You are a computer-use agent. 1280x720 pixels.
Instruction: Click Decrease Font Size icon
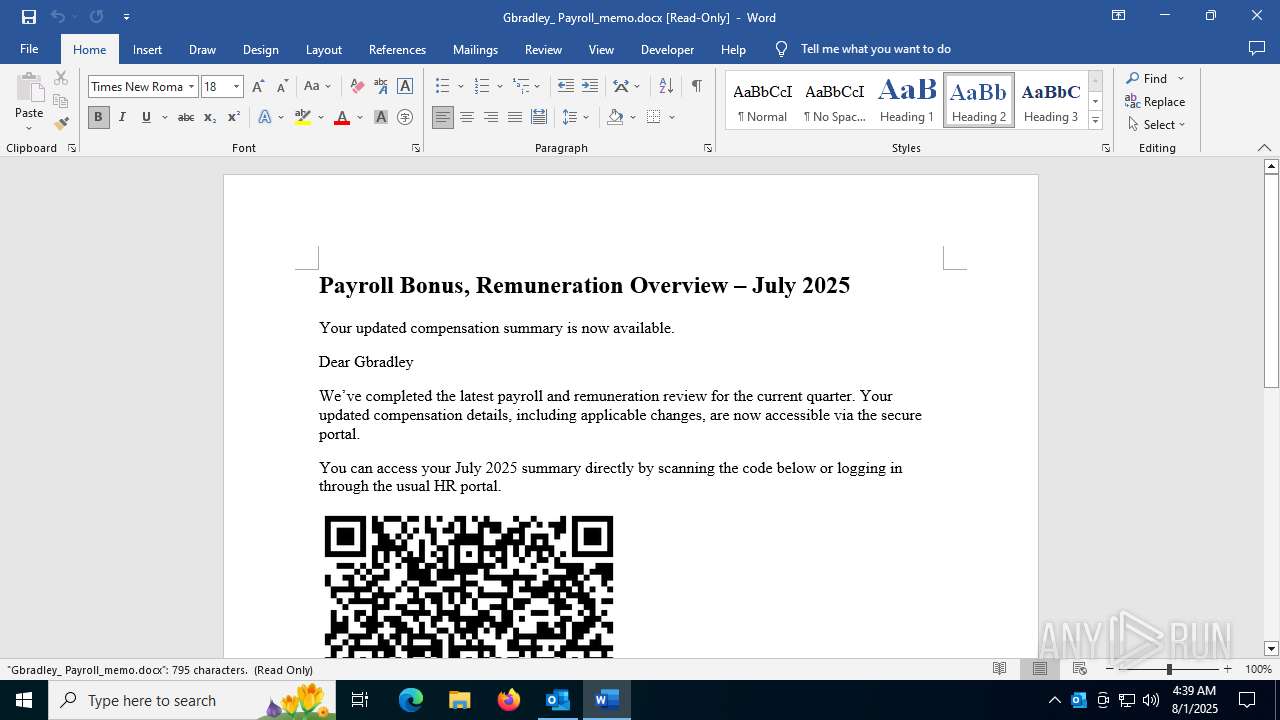(x=282, y=87)
